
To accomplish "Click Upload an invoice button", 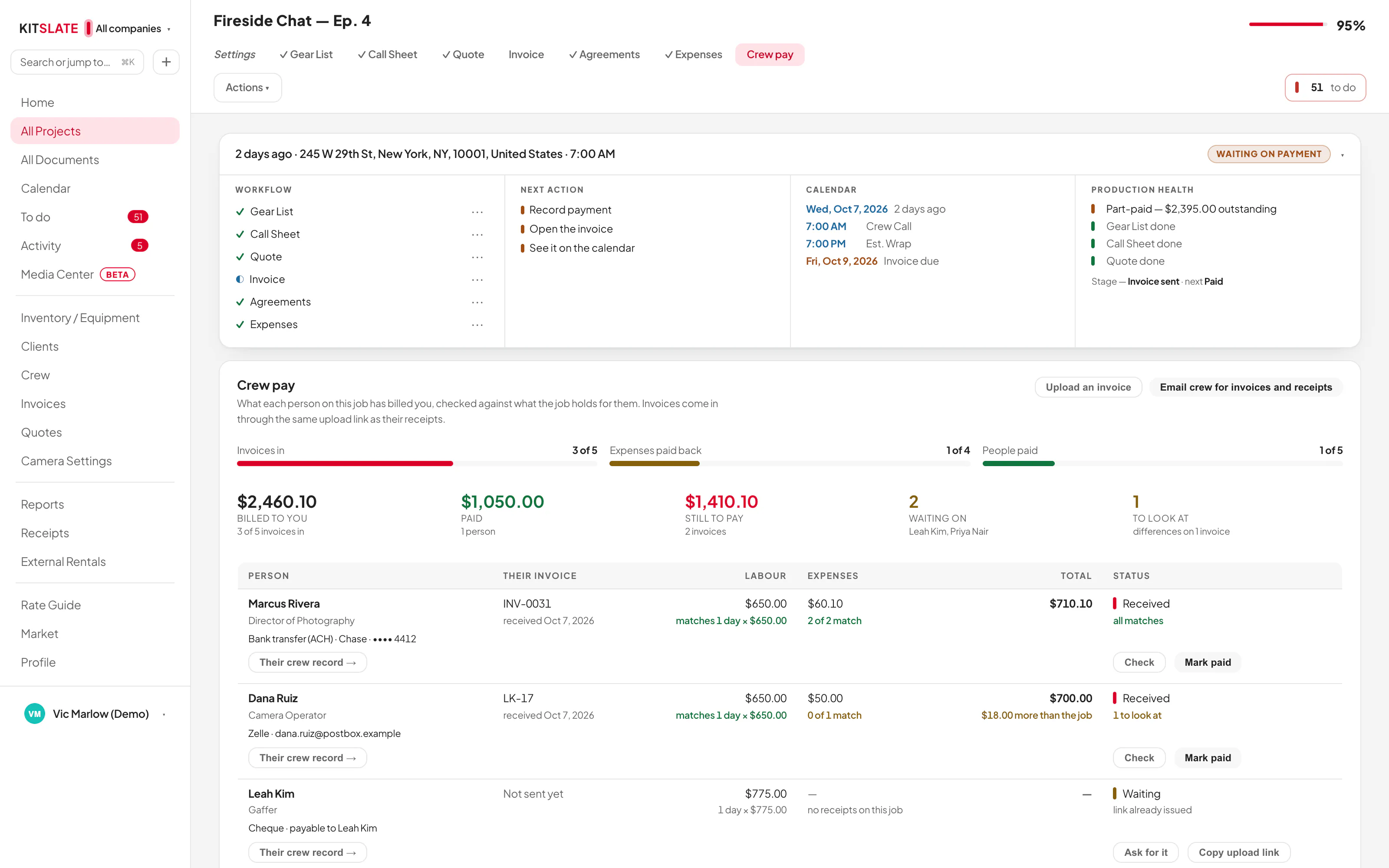I will click(1088, 387).
